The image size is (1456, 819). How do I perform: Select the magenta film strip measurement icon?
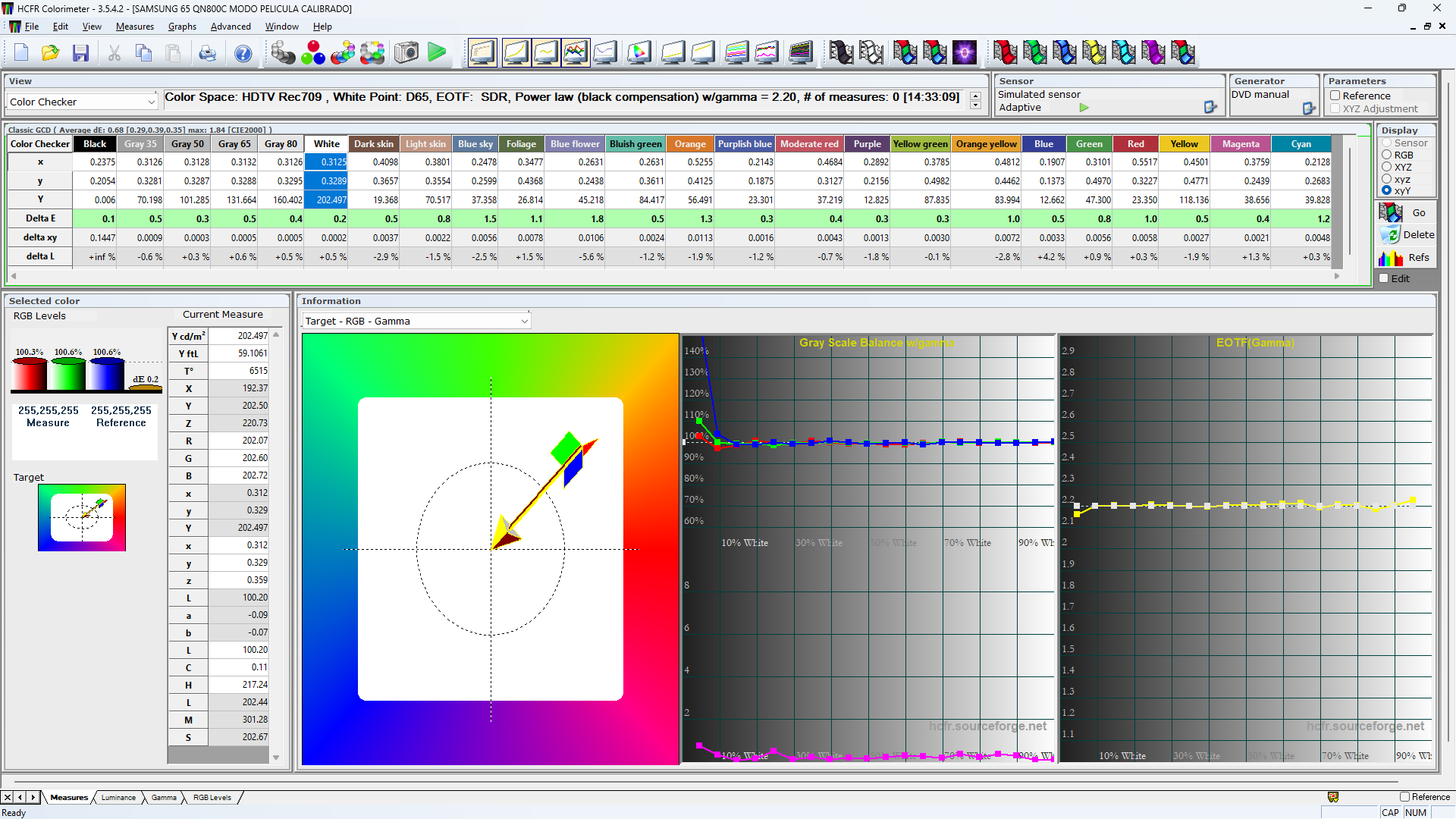(1154, 52)
